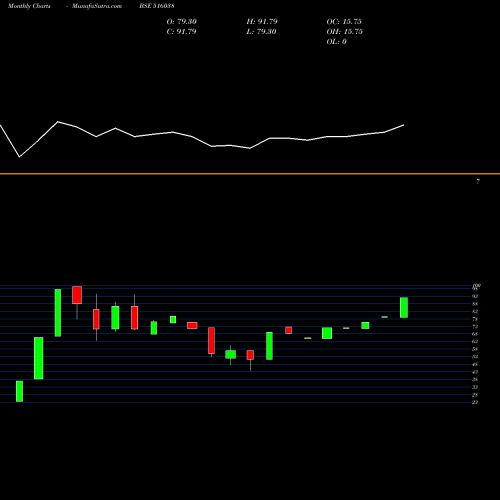Click the 78 price axis label
The image size is (500, 500).
pos(475,319)
